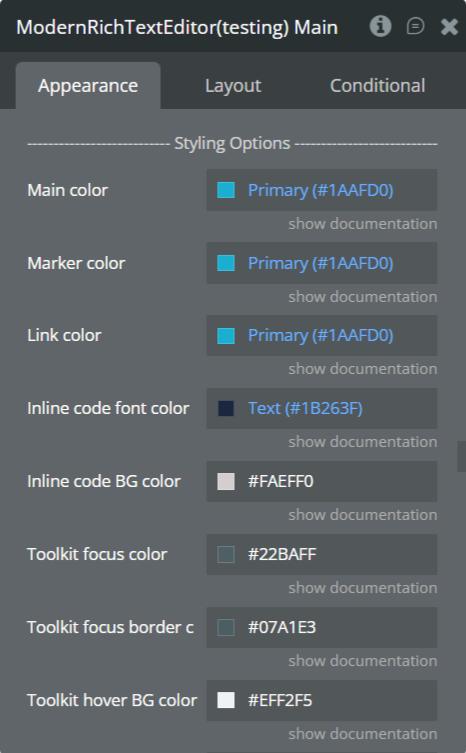The width and height of the screenshot is (466, 753).
Task: Click the Toolkit focus color swatch
Action: (x=226, y=554)
